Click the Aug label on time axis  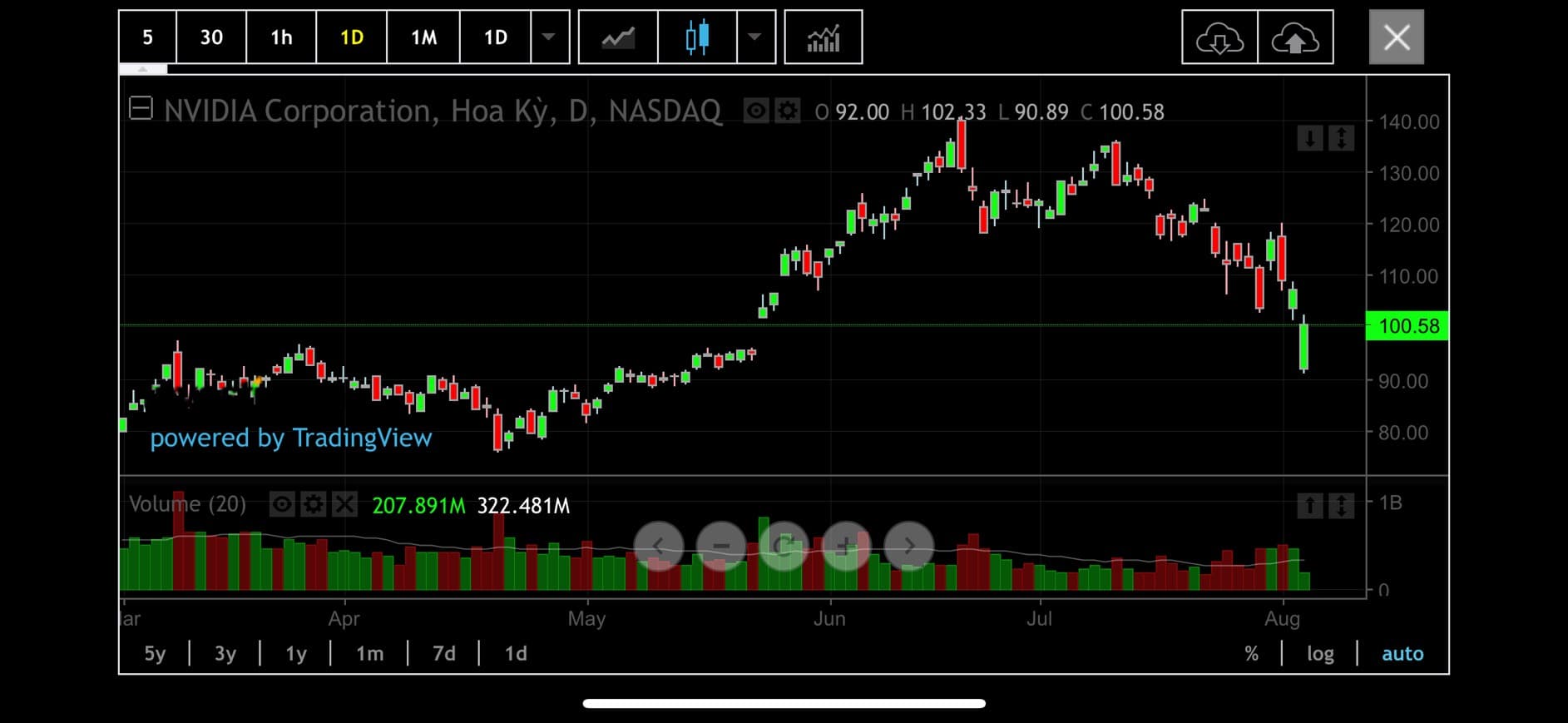point(1282,618)
